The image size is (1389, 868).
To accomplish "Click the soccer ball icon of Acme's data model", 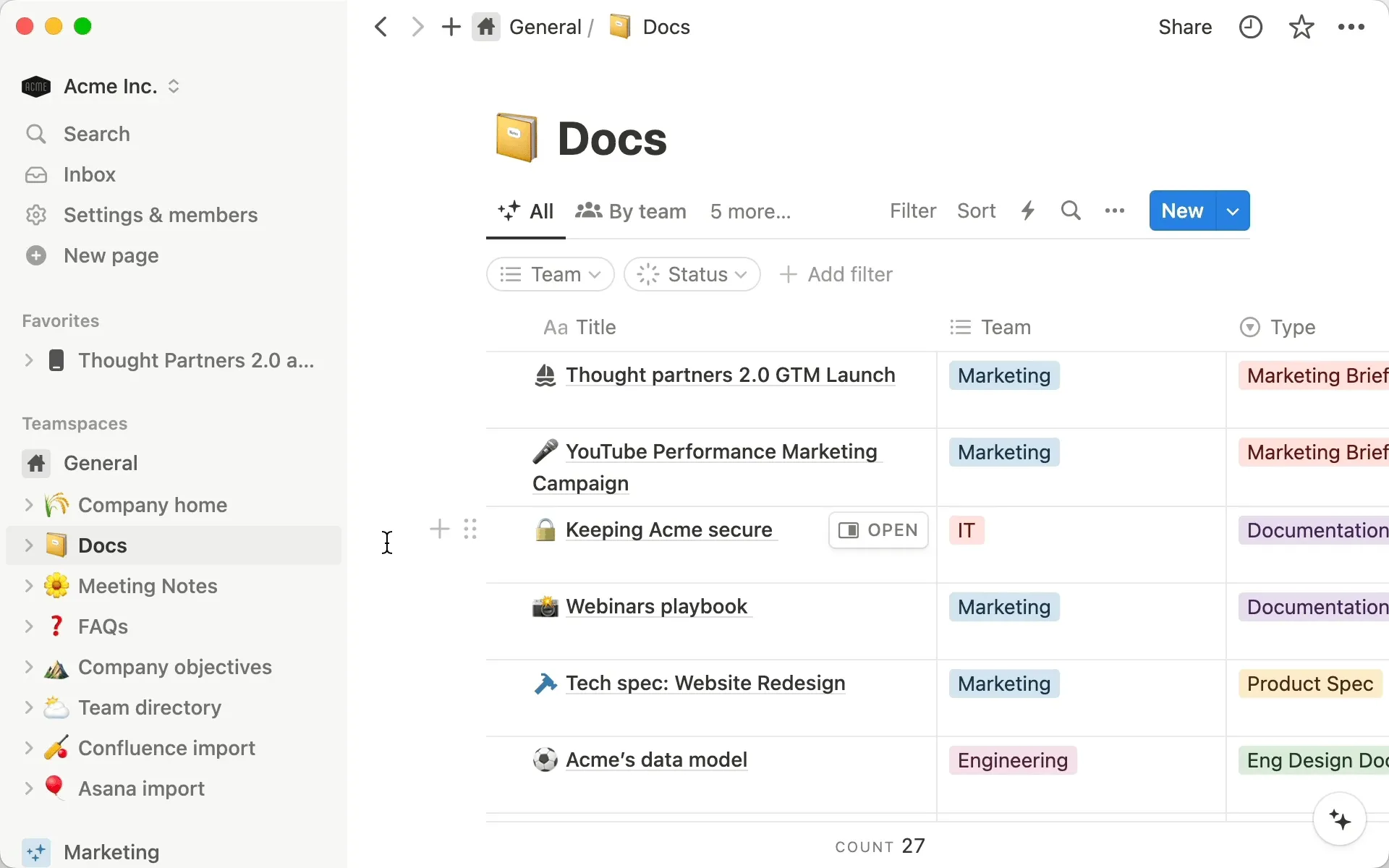I will pyautogui.click(x=545, y=760).
